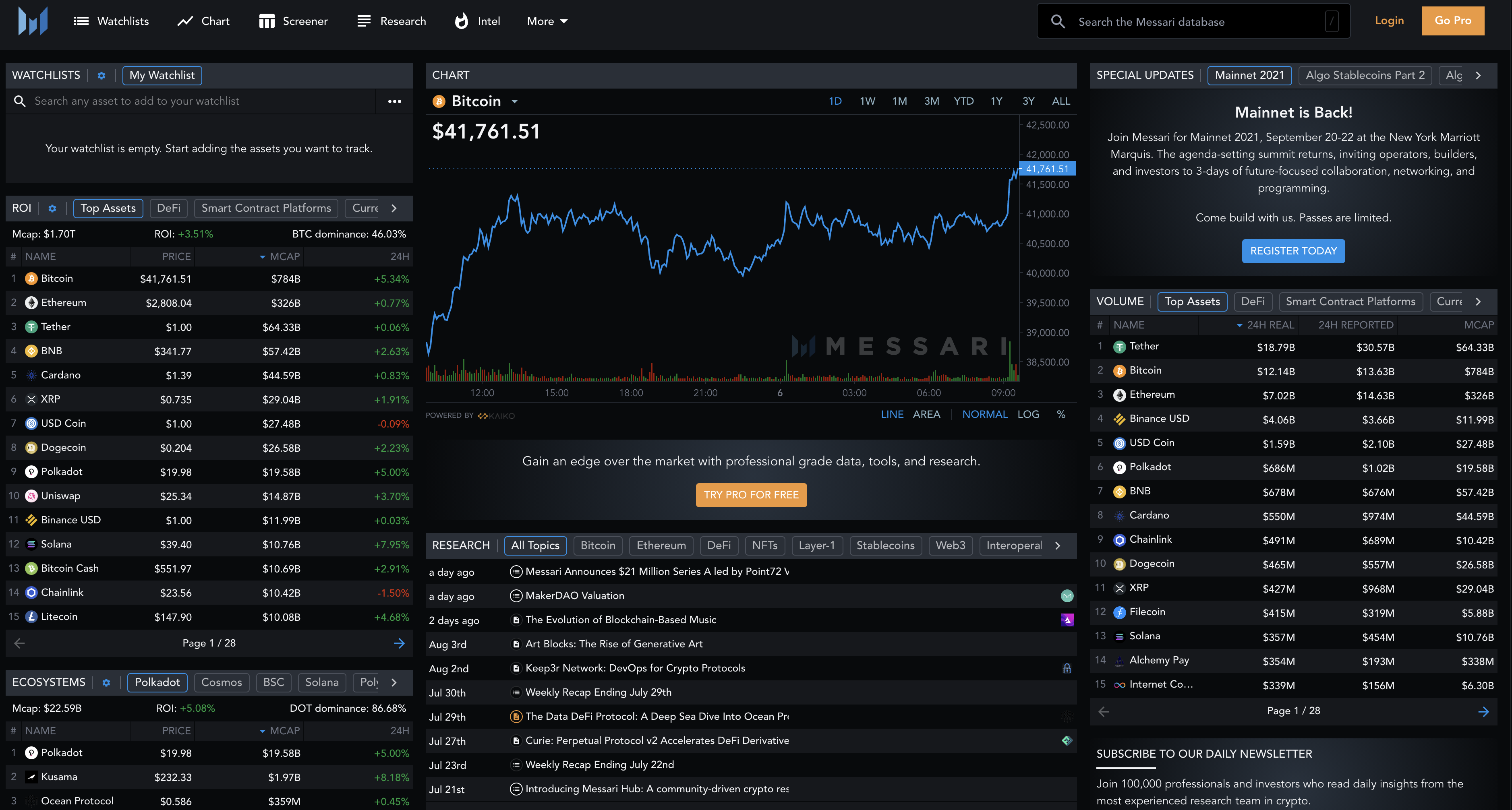
Task: Click REGISTER TODAY button
Action: [x=1293, y=251]
